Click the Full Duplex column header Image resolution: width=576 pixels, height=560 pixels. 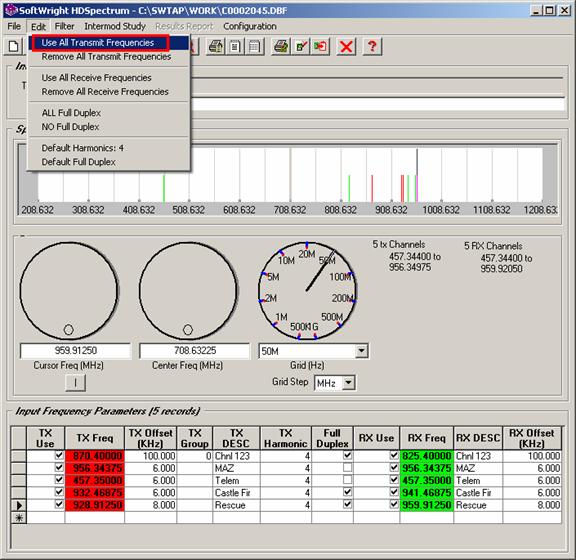332,438
